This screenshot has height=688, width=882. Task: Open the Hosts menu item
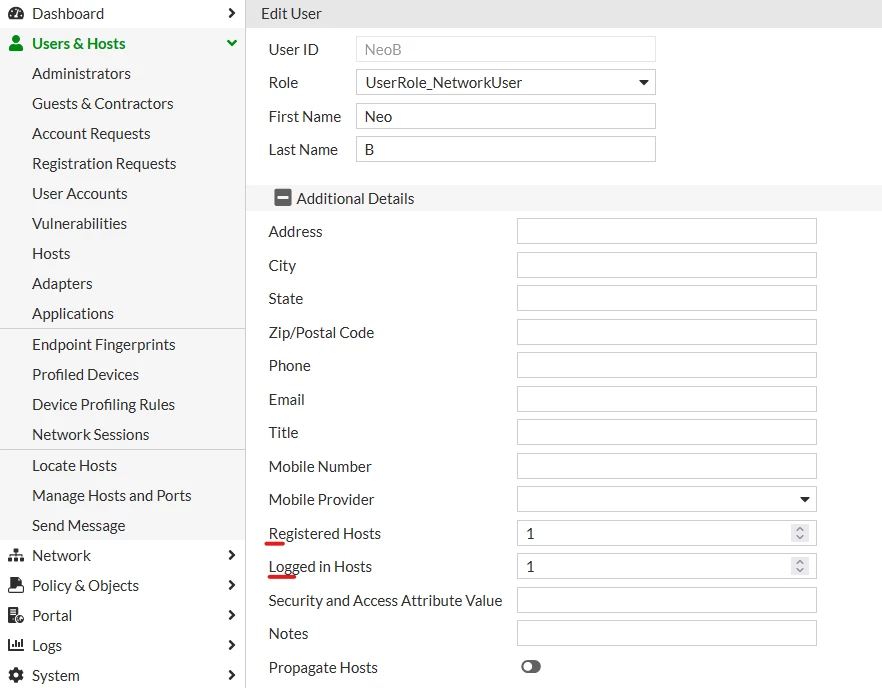pyautogui.click(x=51, y=254)
